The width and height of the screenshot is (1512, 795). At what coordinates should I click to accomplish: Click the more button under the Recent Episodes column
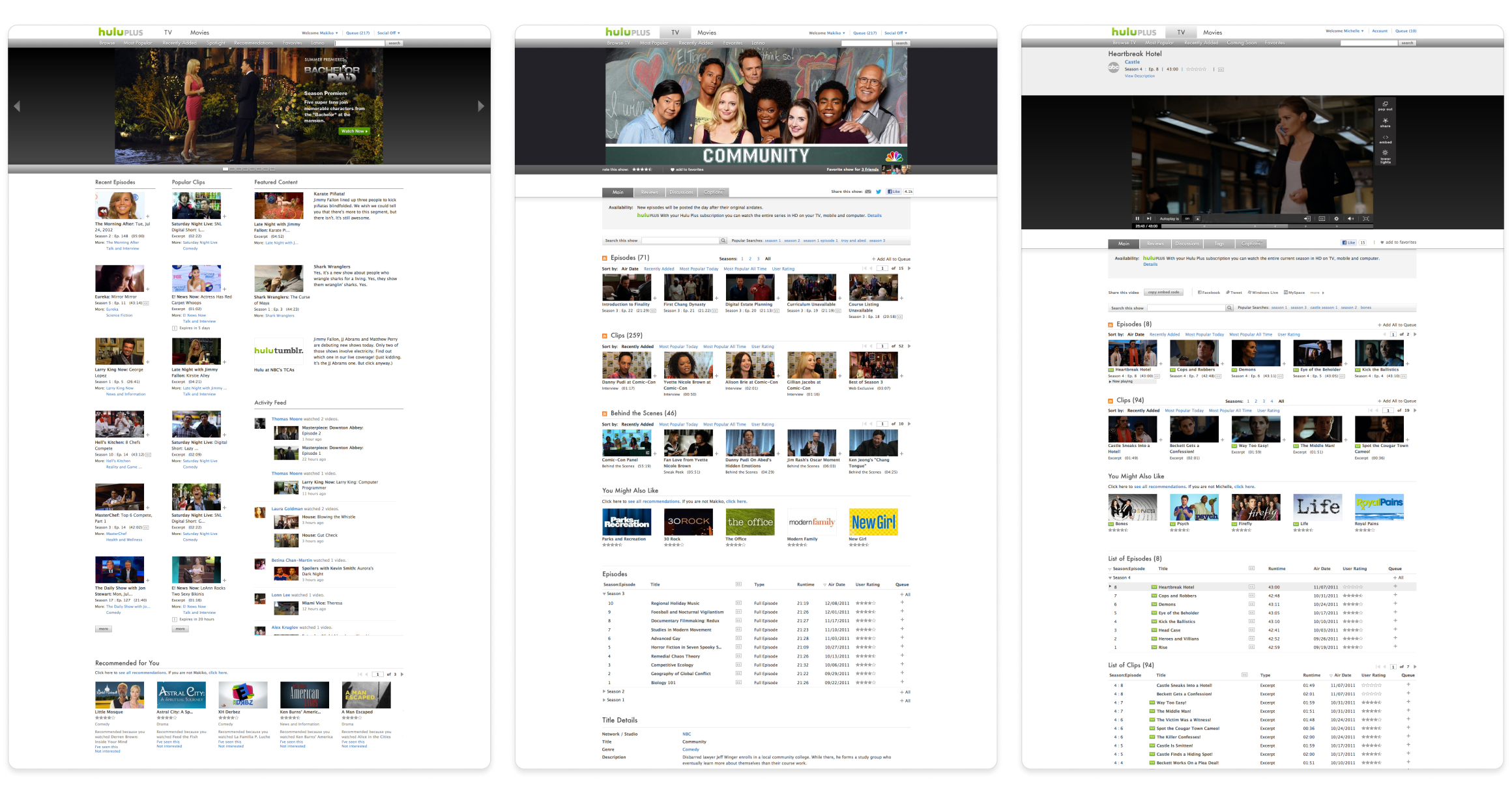[x=103, y=629]
